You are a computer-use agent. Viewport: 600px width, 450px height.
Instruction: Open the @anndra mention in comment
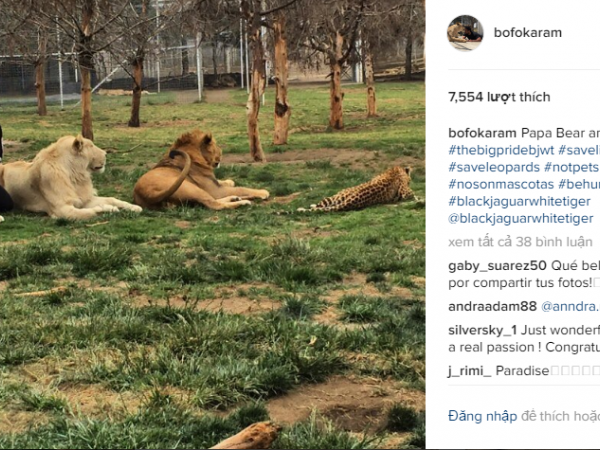click(570, 307)
